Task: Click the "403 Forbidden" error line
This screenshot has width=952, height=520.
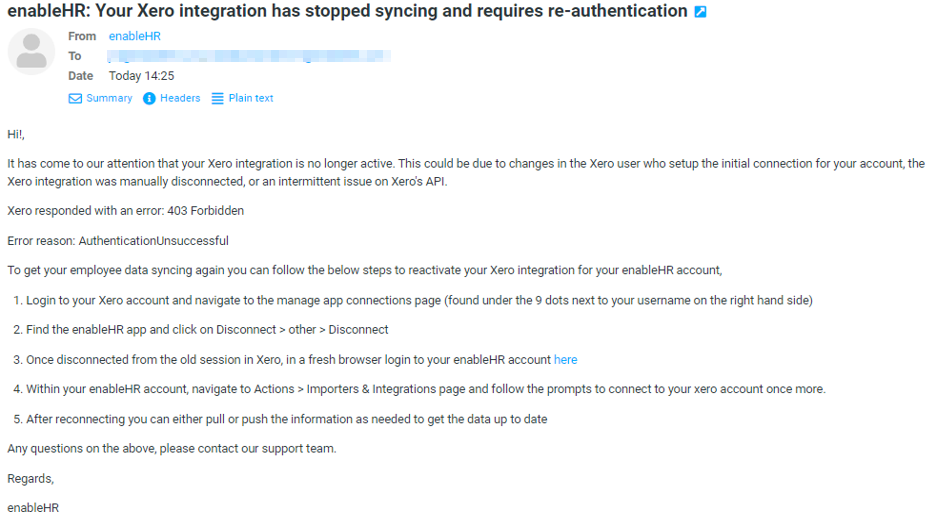Action: pyautogui.click(x=126, y=211)
